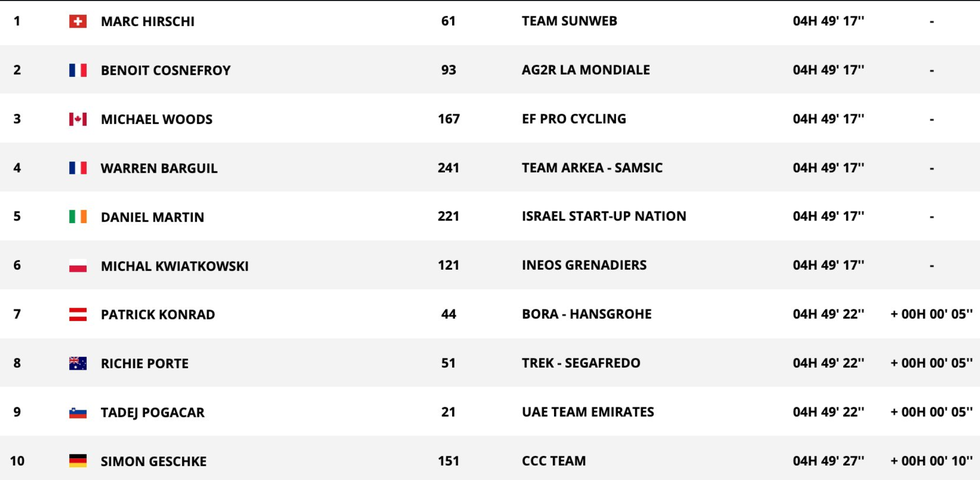980x480 pixels.
Task: Click the Swiss flag beside Marc Hirschi
Action: 78,21
